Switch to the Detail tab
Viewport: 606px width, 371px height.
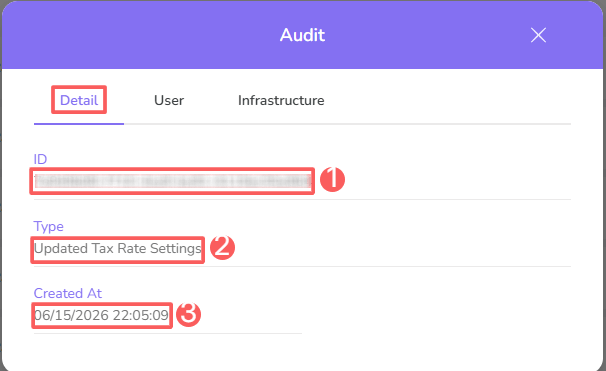pyautogui.click(x=79, y=100)
